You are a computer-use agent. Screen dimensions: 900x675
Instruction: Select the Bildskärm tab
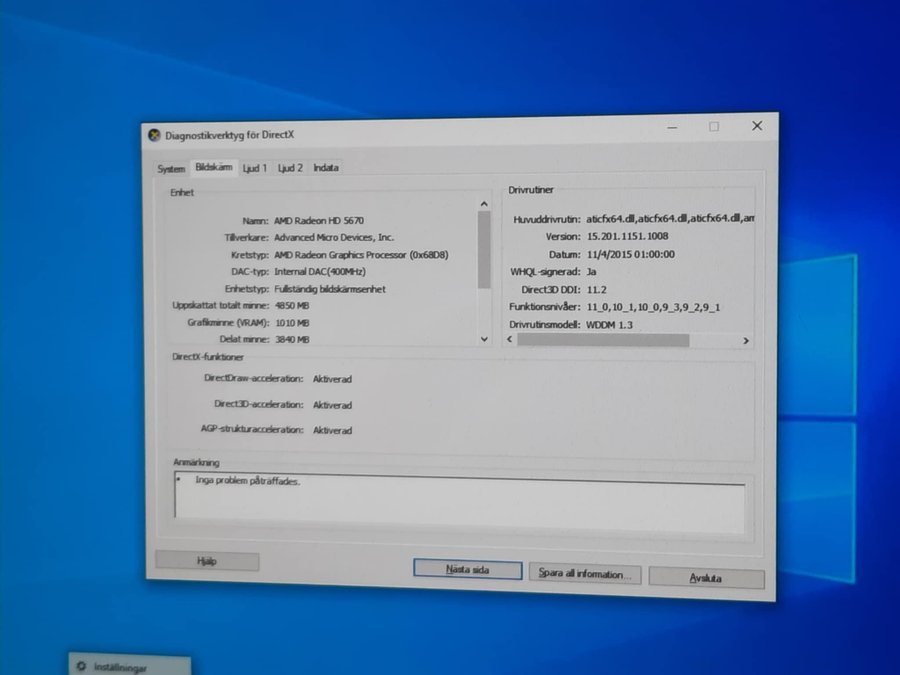click(214, 167)
